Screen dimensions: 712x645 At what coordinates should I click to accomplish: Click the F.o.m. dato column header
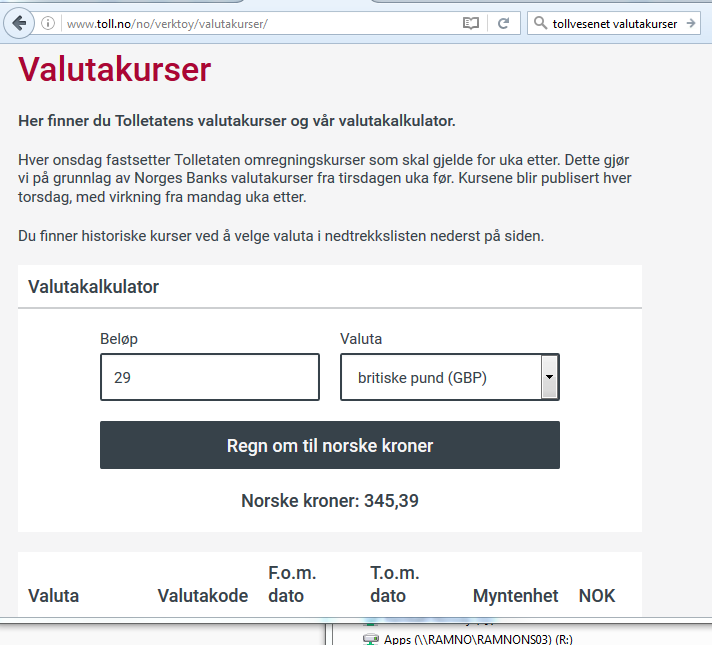292,585
